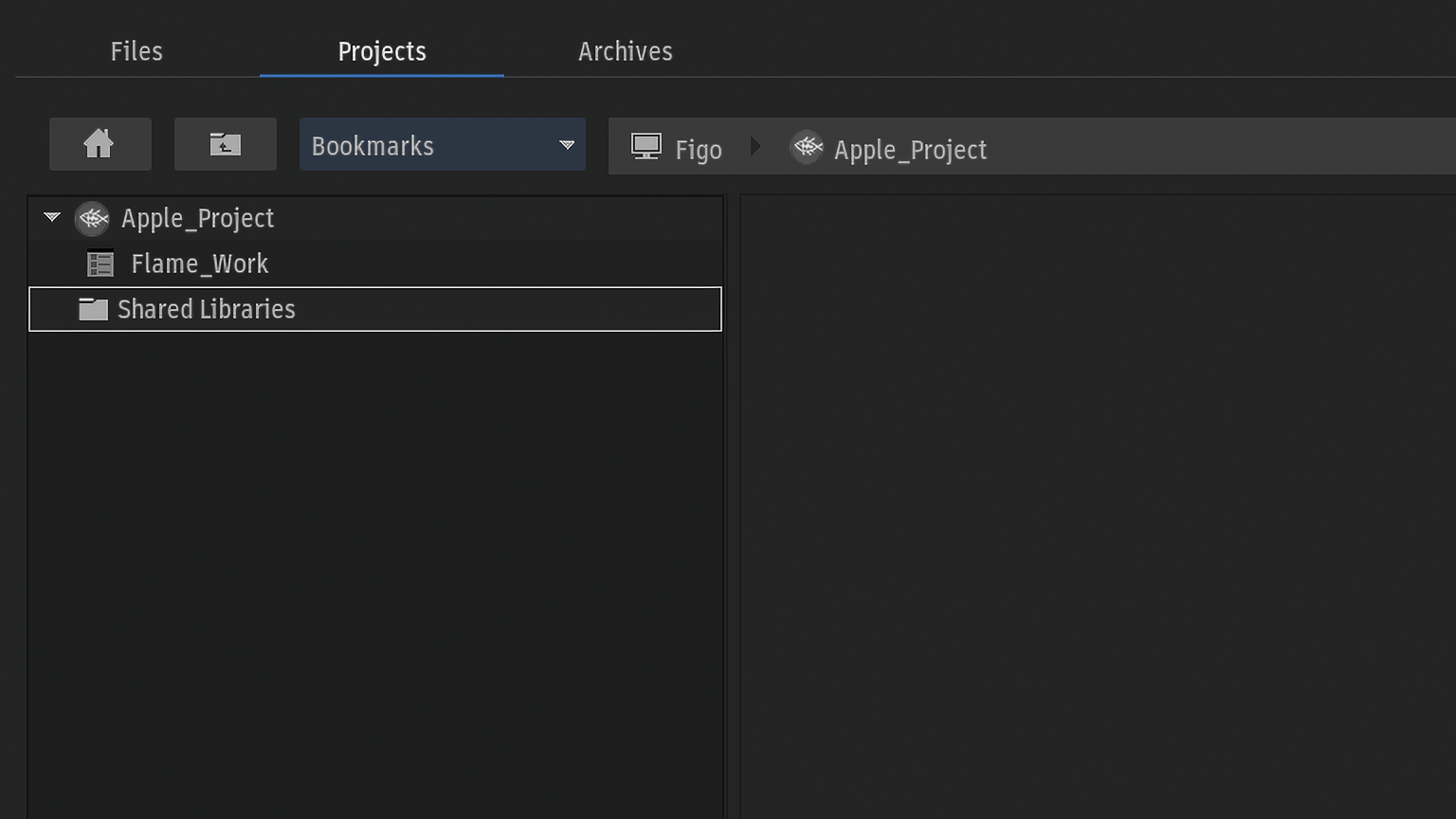Click the arrow on the Bookmarks dropdown
The width and height of the screenshot is (1456, 819).
[x=567, y=145]
